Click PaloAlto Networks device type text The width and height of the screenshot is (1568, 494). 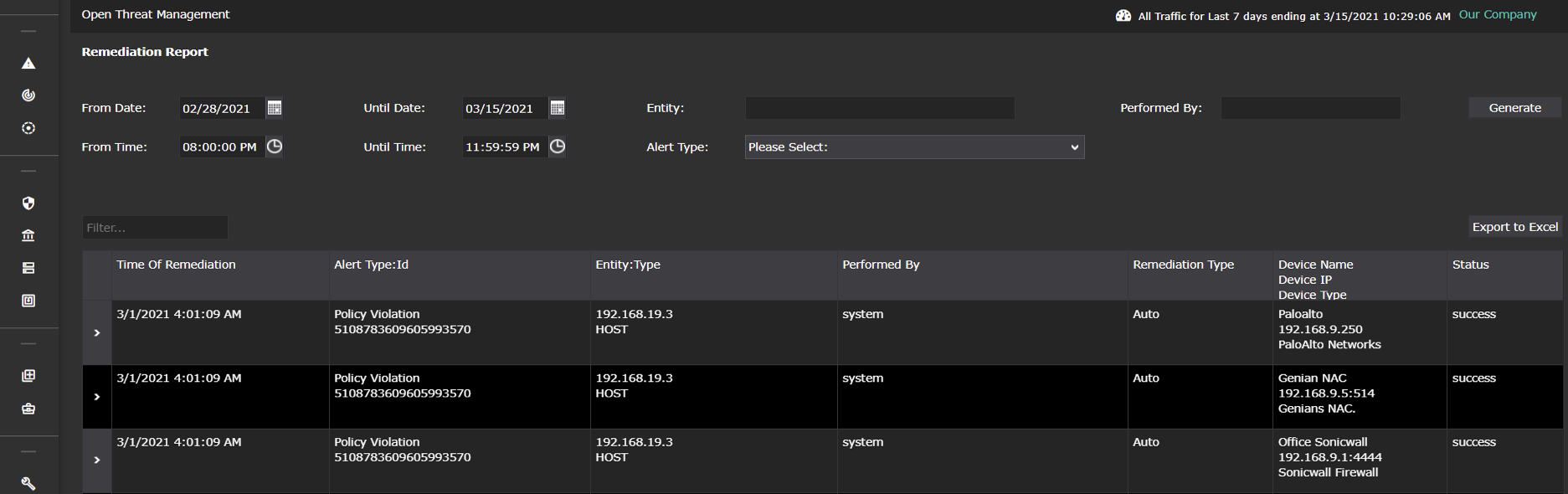1329,344
